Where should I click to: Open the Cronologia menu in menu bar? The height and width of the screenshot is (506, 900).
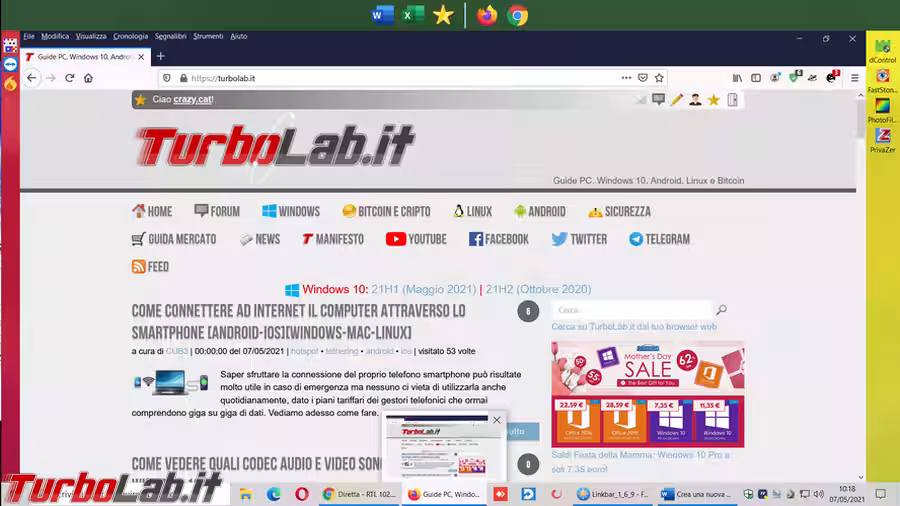tap(130, 36)
